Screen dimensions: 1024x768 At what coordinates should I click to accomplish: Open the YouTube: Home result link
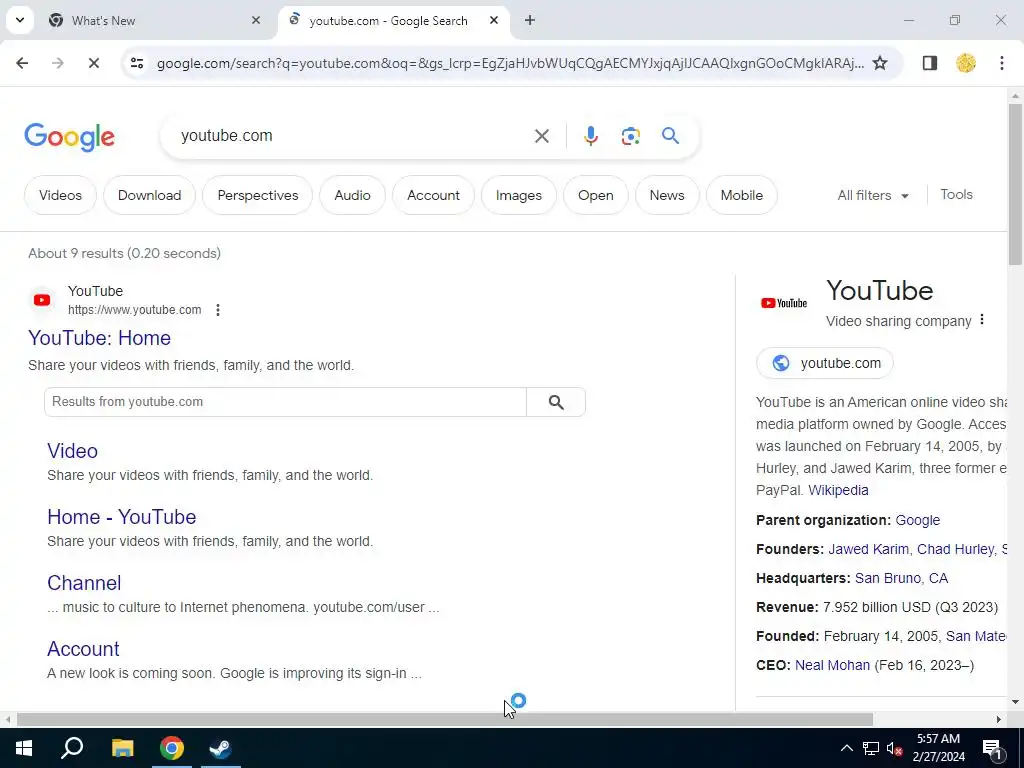(x=99, y=338)
